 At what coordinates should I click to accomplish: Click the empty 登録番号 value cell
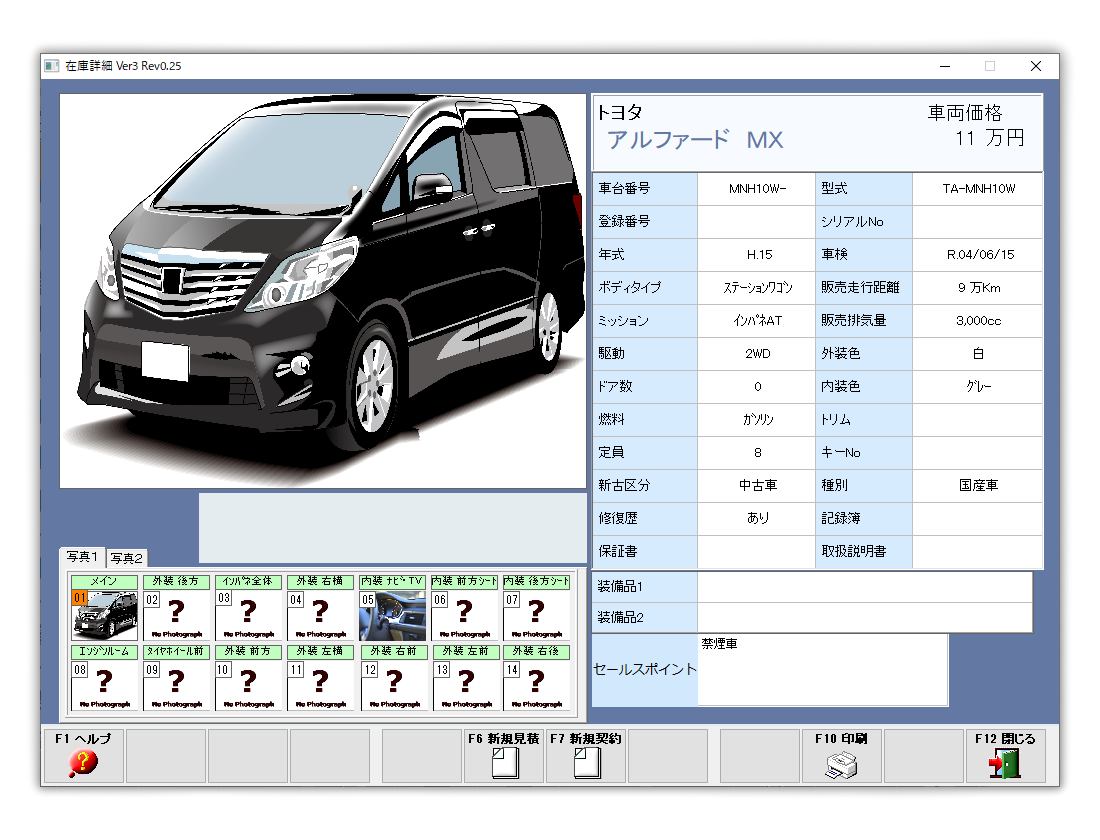point(757,222)
